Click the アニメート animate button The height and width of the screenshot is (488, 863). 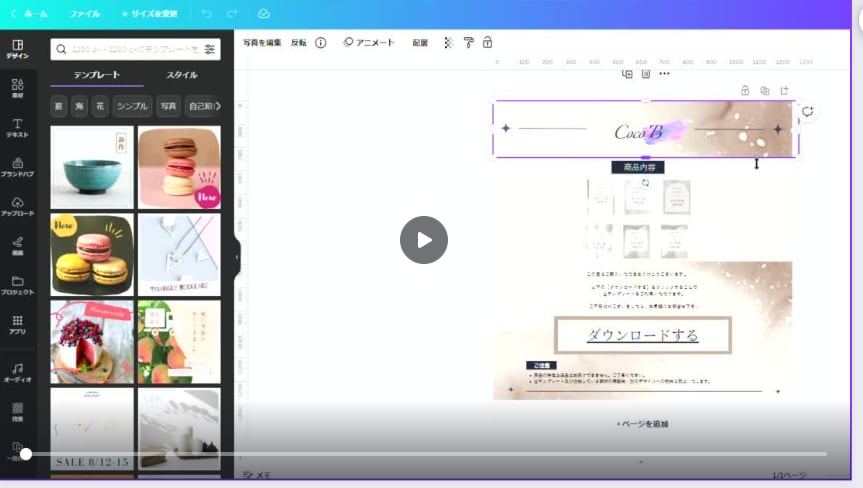click(369, 42)
